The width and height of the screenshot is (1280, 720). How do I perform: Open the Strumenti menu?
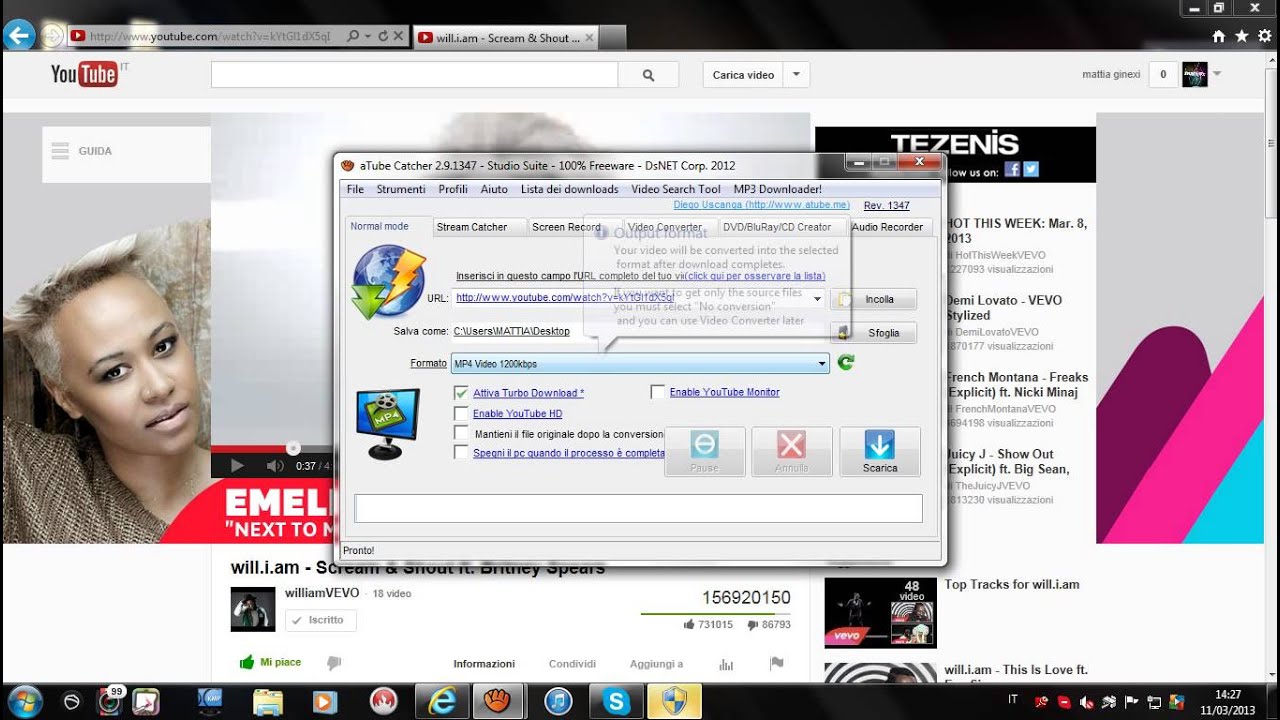pos(401,189)
